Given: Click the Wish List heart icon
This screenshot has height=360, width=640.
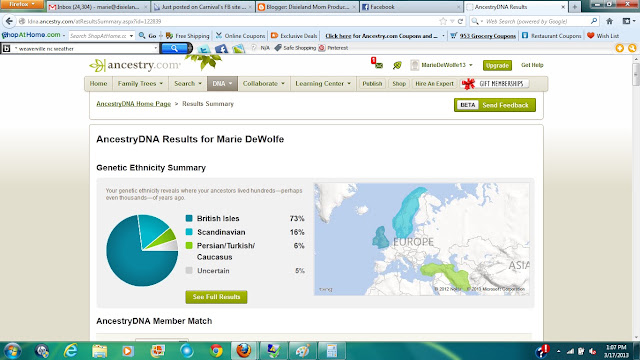Looking at the screenshot, I should click(591, 36).
